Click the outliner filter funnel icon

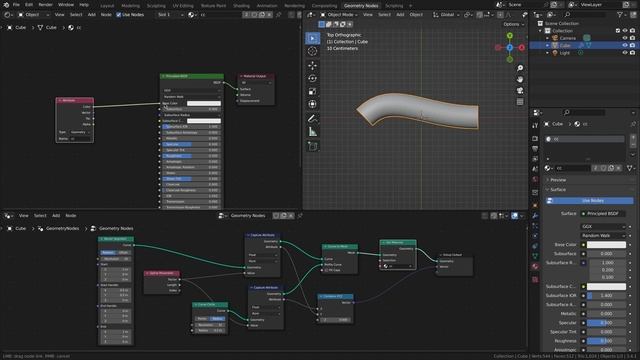[x=620, y=15]
